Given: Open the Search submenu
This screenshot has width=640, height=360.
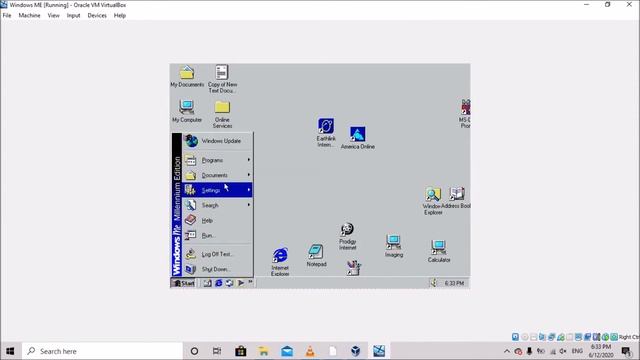Looking at the screenshot, I should (x=218, y=205).
